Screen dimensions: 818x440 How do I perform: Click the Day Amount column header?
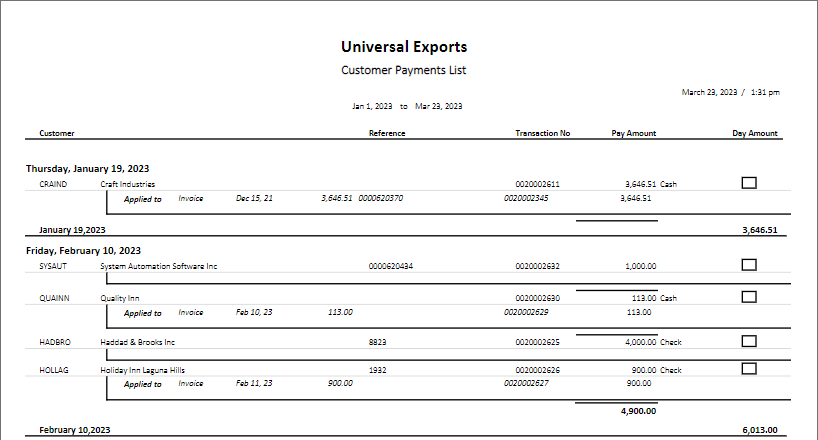point(755,133)
